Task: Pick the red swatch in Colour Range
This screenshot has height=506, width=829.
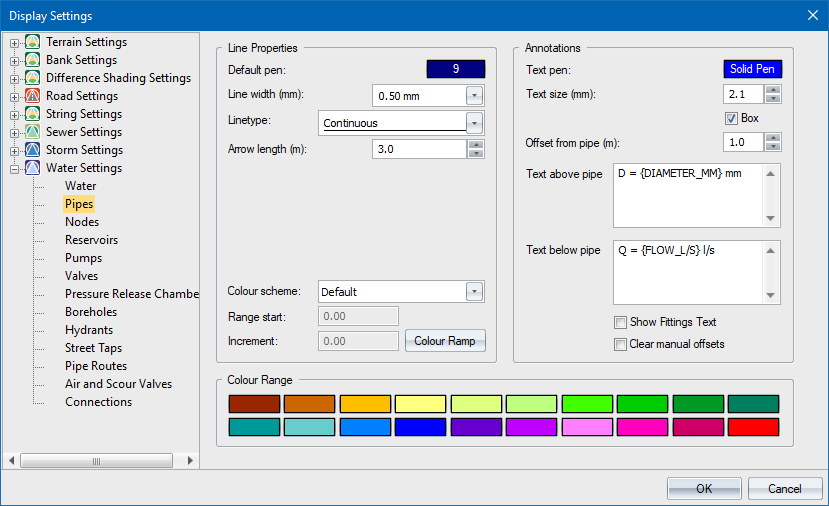Action: [753, 427]
